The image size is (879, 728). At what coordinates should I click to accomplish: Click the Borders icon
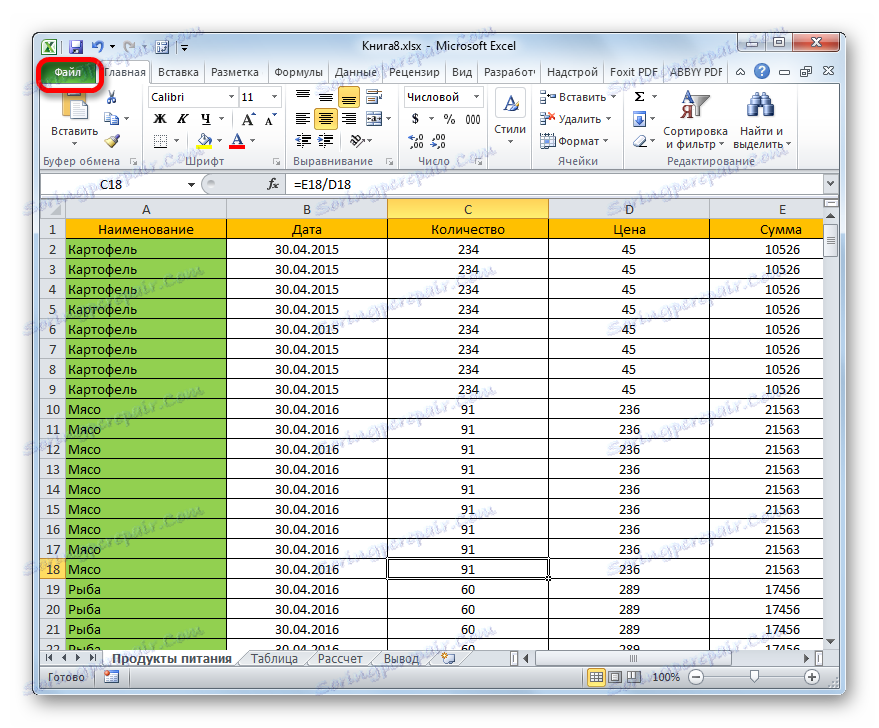pos(160,141)
